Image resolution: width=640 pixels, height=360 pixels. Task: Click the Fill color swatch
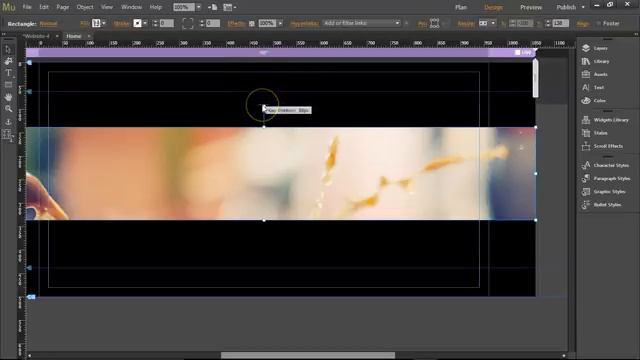coord(96,23)
